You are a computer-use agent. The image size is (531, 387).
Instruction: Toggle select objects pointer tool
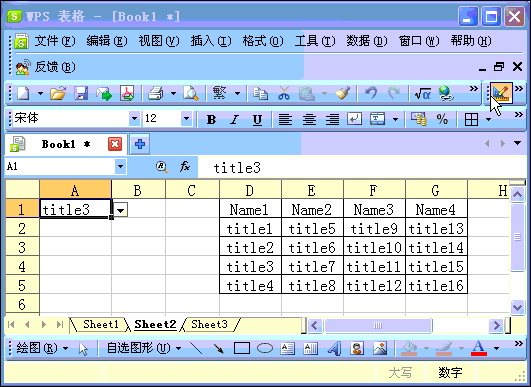(83, 348)
